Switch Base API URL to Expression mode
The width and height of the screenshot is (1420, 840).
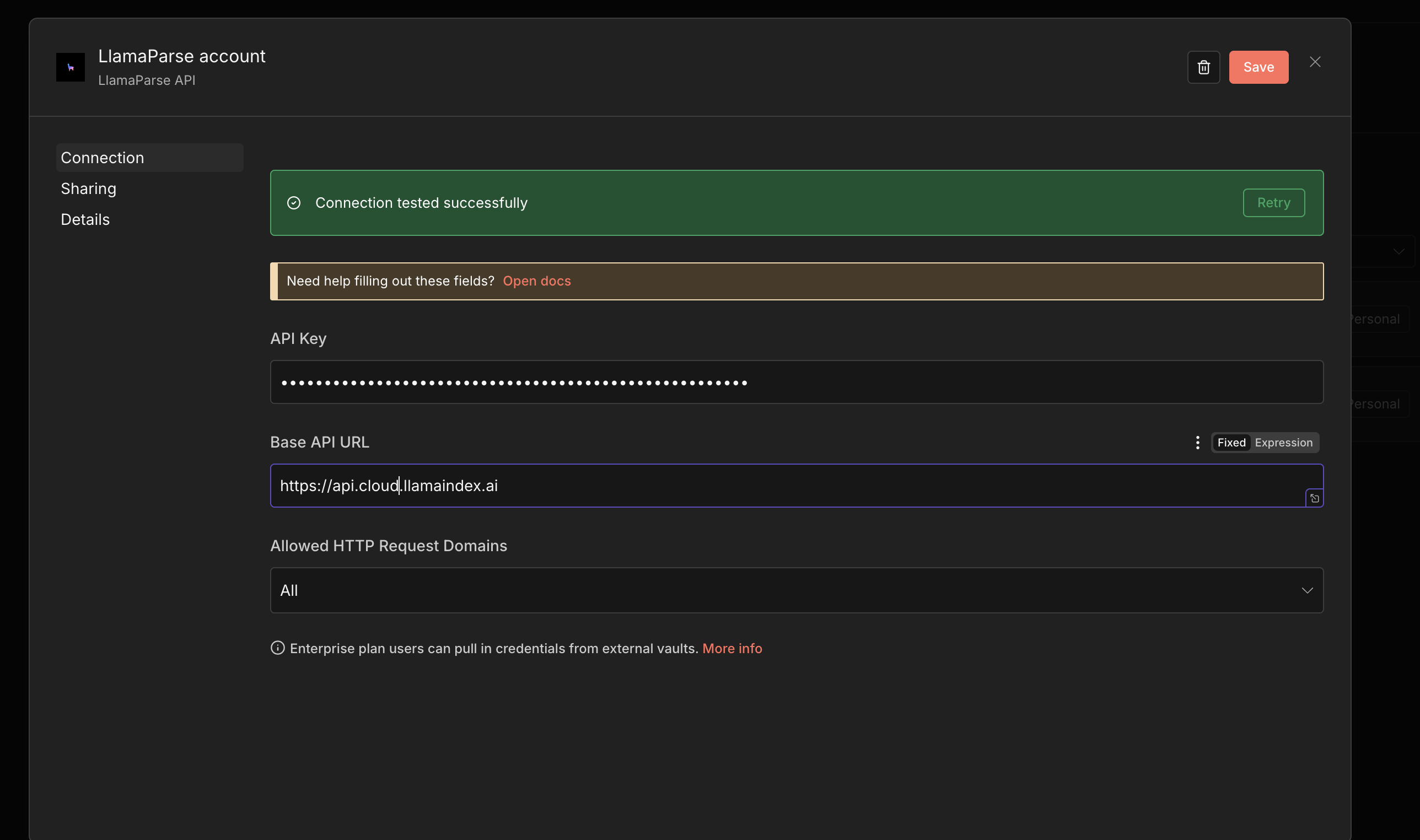(1283, 443)
